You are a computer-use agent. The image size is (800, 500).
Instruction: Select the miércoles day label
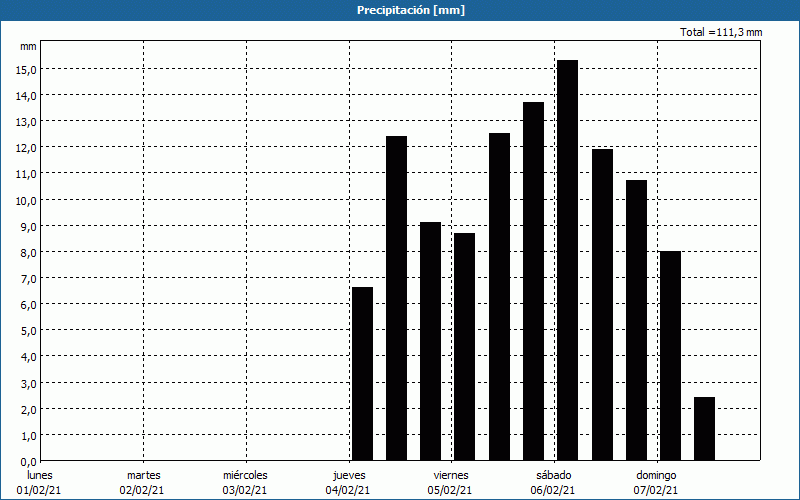coord(245,475)
